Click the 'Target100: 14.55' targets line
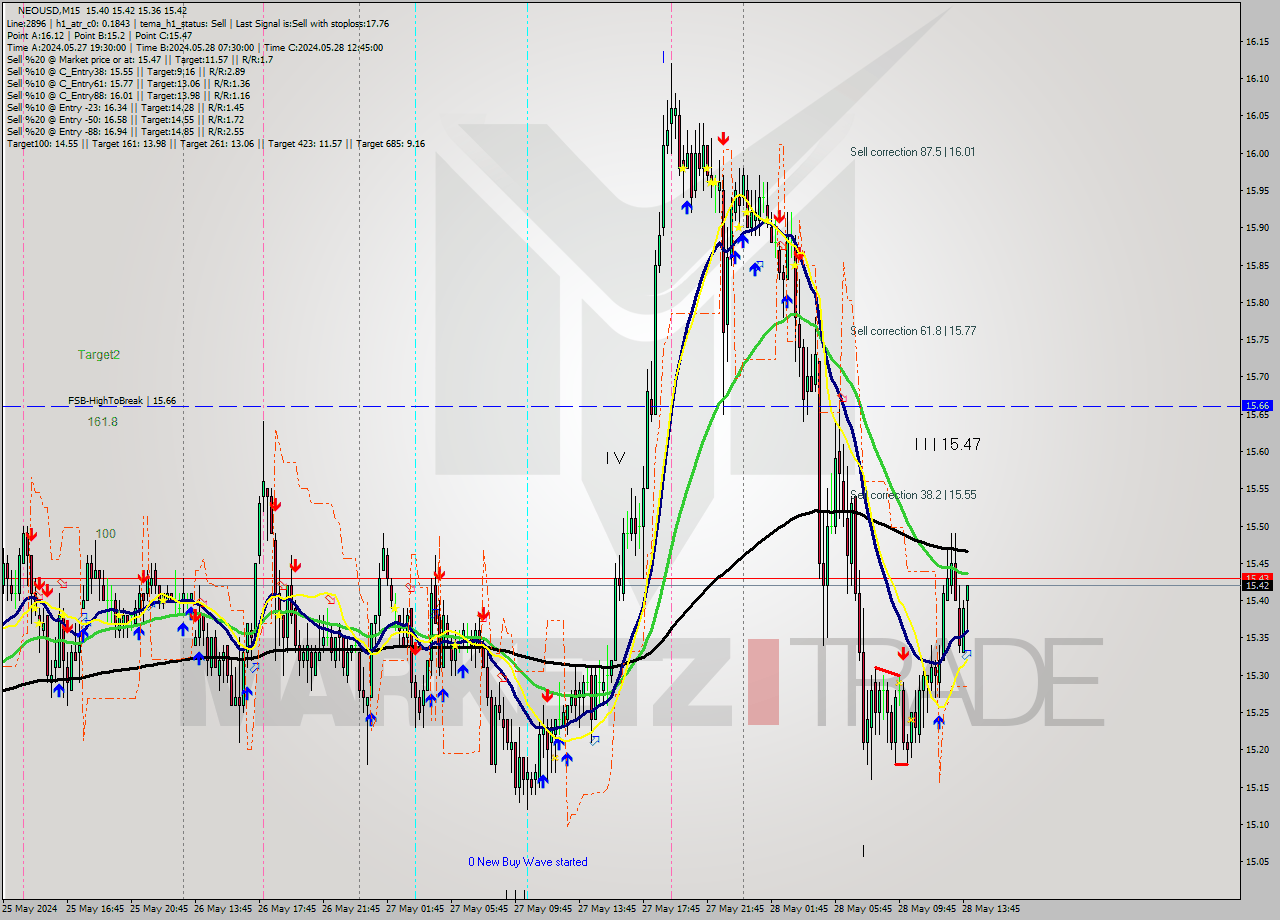The width and height of the screenshot is (1280, 920). click(x=215, y=143)
